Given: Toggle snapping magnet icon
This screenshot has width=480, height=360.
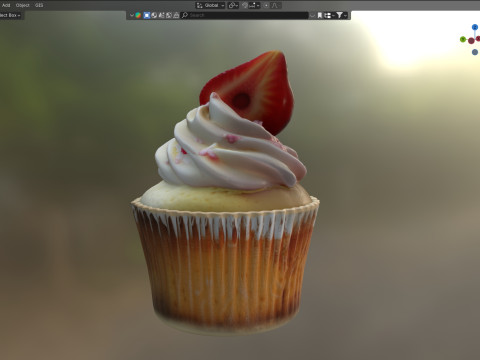Looking at the screenshot, I should click(x=245, y=5).
